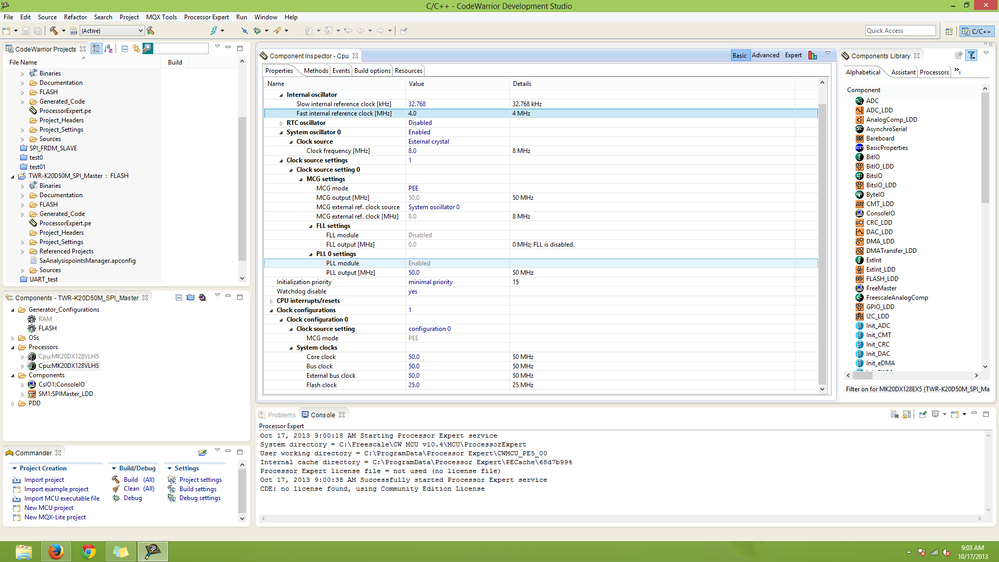Image resolution: width=999 pixels, height=562 pixels.
Task: Click the Quick Access field
Action: [900, 31]
